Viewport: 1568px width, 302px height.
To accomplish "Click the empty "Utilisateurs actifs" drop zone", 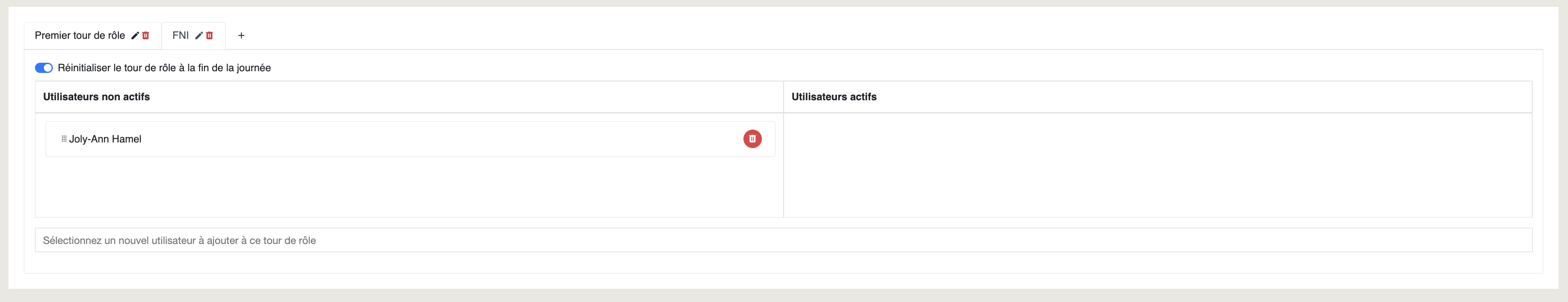I will pyautogui.click(x=1158, y=165).
